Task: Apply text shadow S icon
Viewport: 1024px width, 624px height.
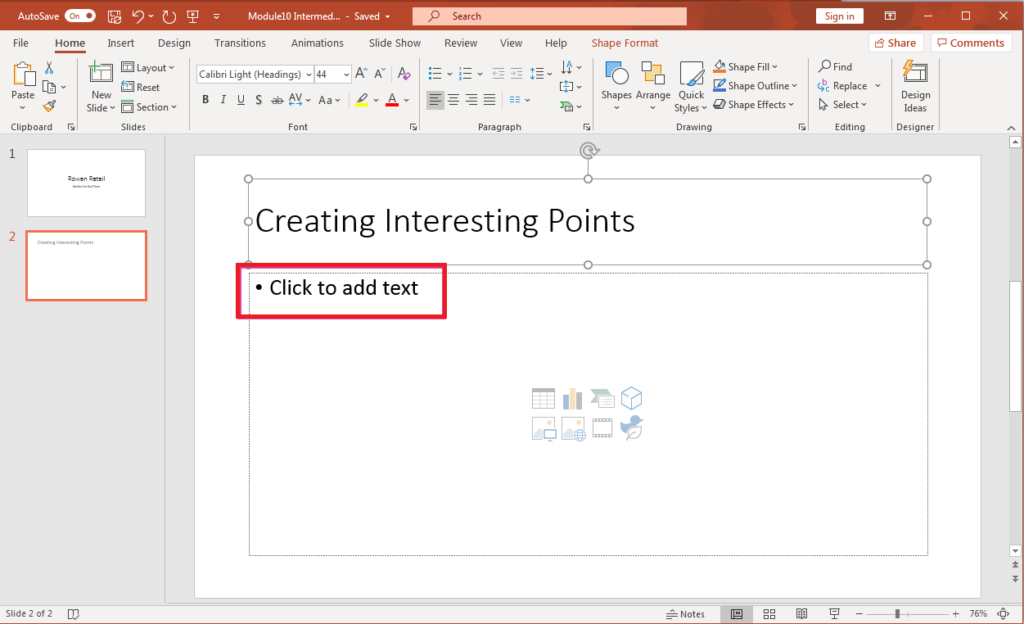Action: (259, 100)
